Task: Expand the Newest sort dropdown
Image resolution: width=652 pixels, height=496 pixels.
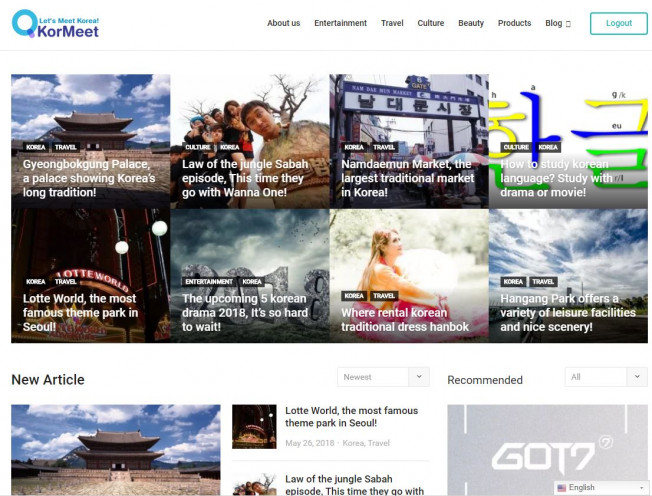Action: coord(419,377)
